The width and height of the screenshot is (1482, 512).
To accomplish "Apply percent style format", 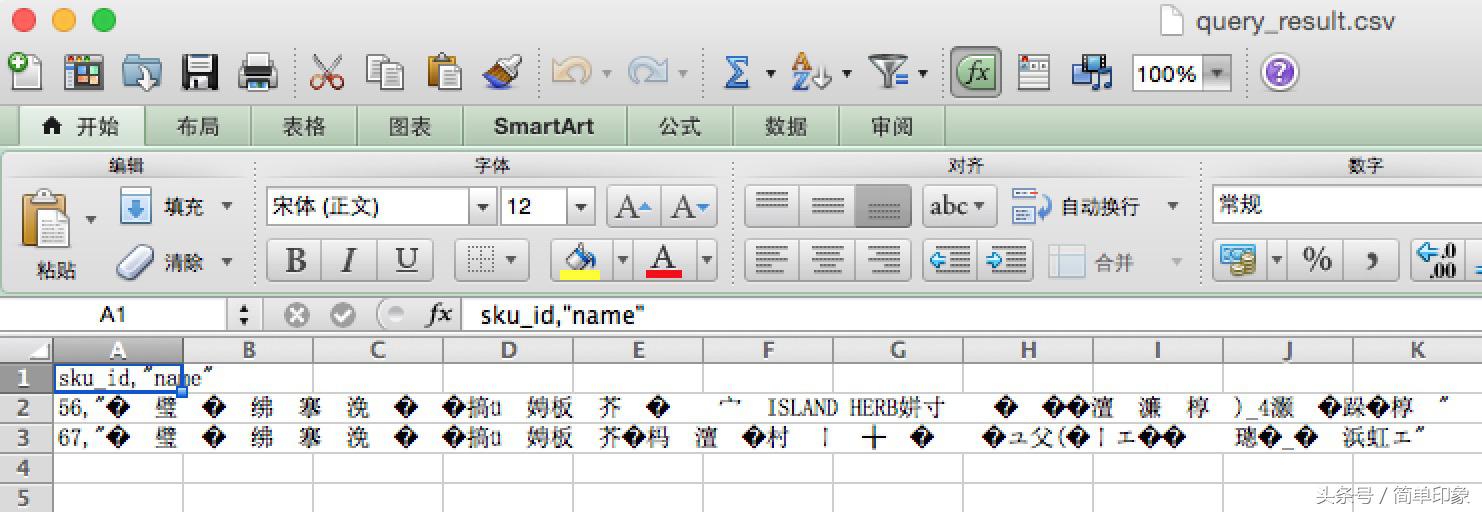I will 1317,261.
